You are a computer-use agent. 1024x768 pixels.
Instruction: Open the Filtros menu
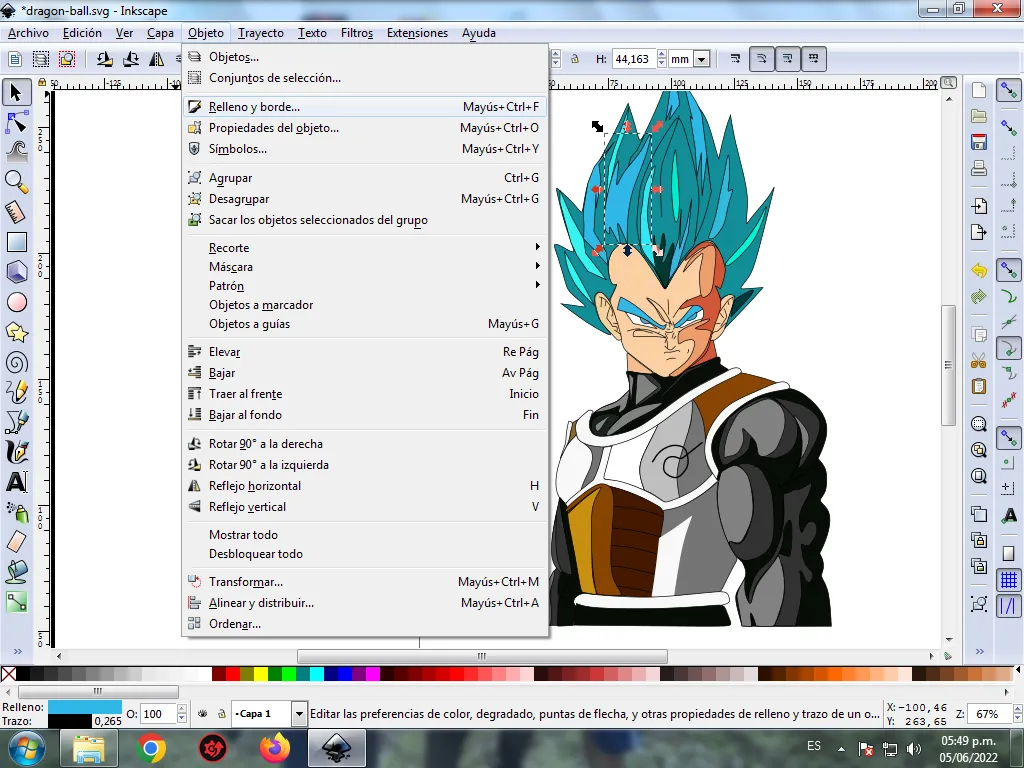pyautogui.click(x=357, y=33)
